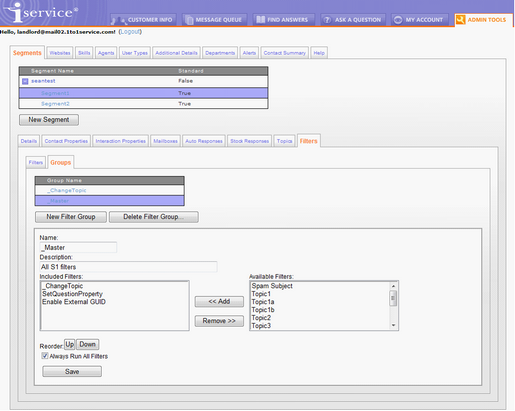Screen dimensions: 515x411
Task: Switch to the inner Filters sub-tab
Action: pyautogui.click(x=36, y=162)
